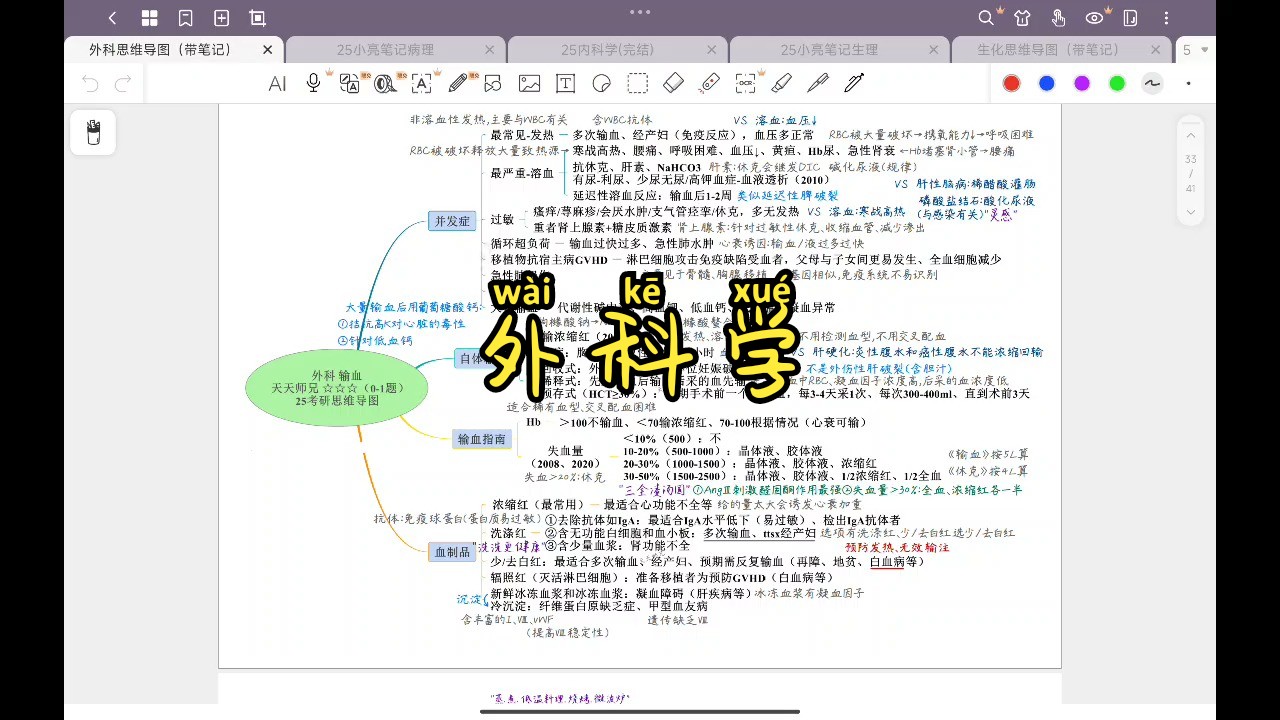Click the text 辐照红（灭活淋巴细胞）

(x=555, y=577)
